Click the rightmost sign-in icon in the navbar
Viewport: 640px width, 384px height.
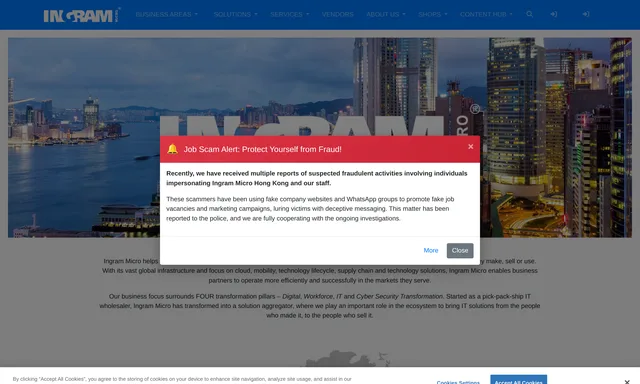586,14
